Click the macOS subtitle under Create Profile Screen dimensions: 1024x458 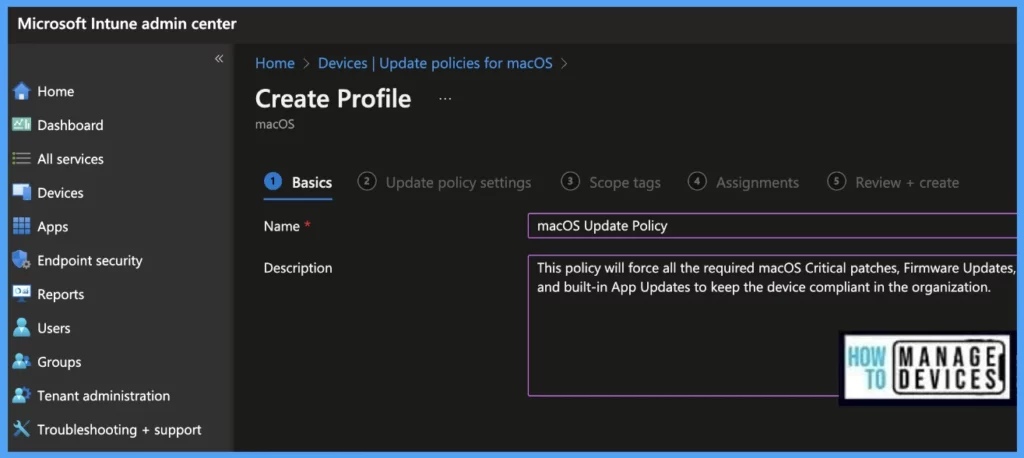[274, 124]
